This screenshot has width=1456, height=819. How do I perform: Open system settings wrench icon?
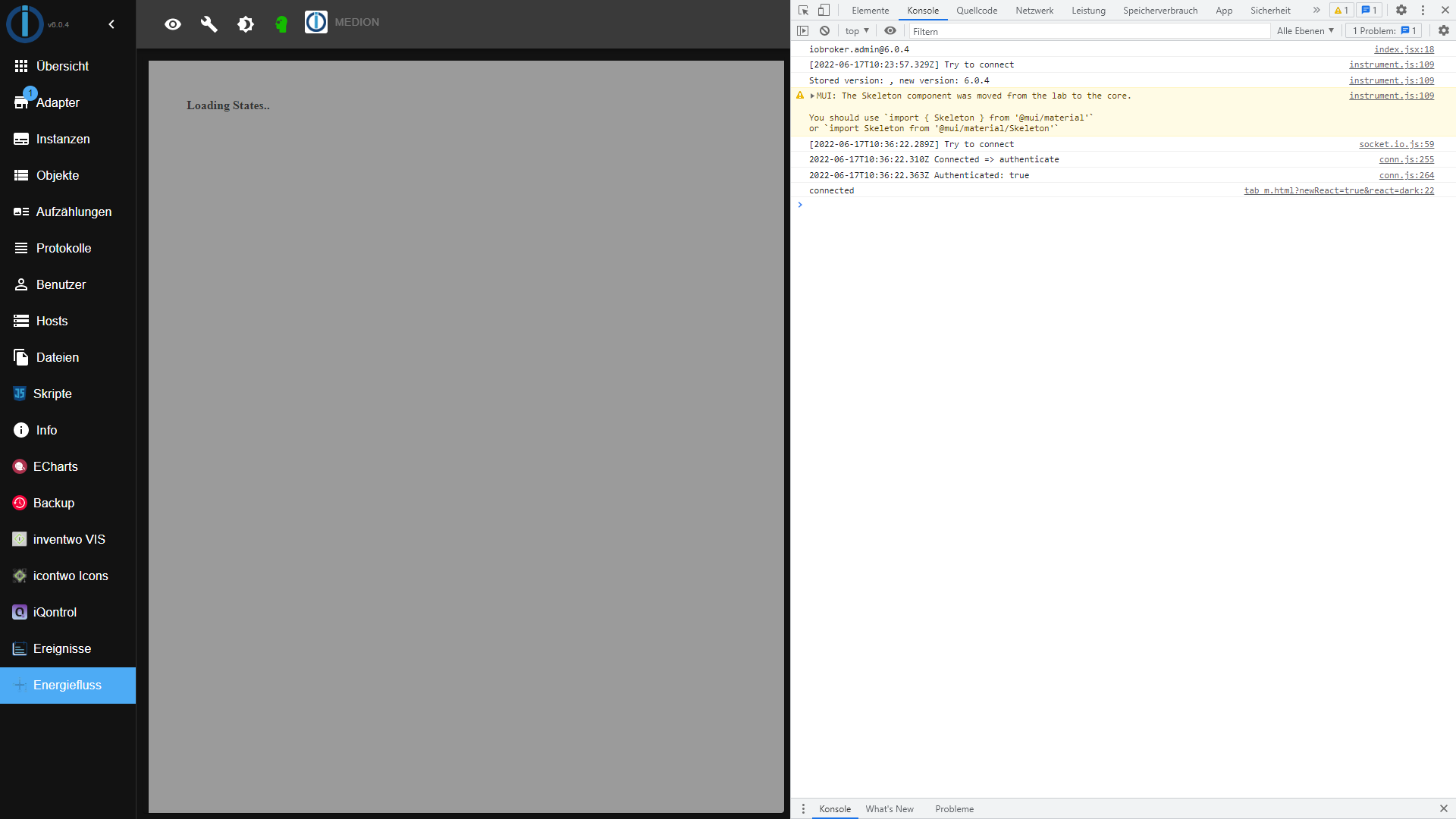click(209, 24)
